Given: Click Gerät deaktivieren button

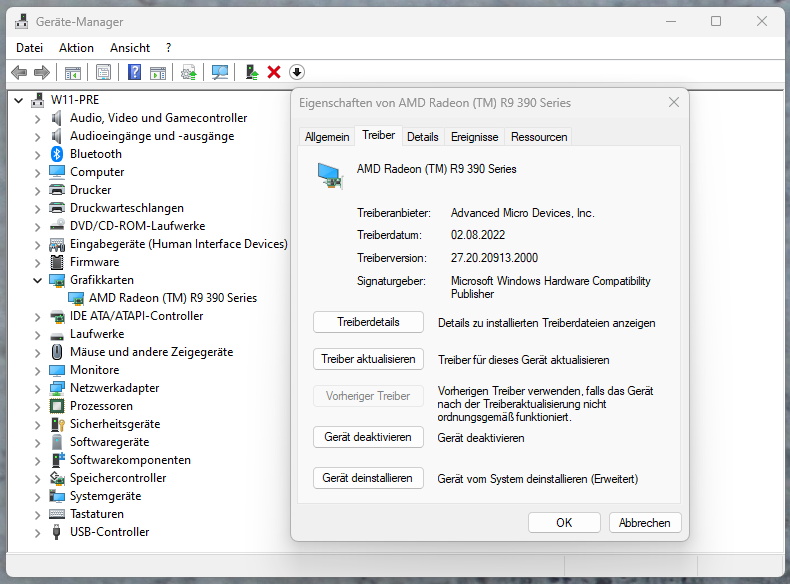Looking at the screenshot, I should pyautogui.click(x=368, y=437).
